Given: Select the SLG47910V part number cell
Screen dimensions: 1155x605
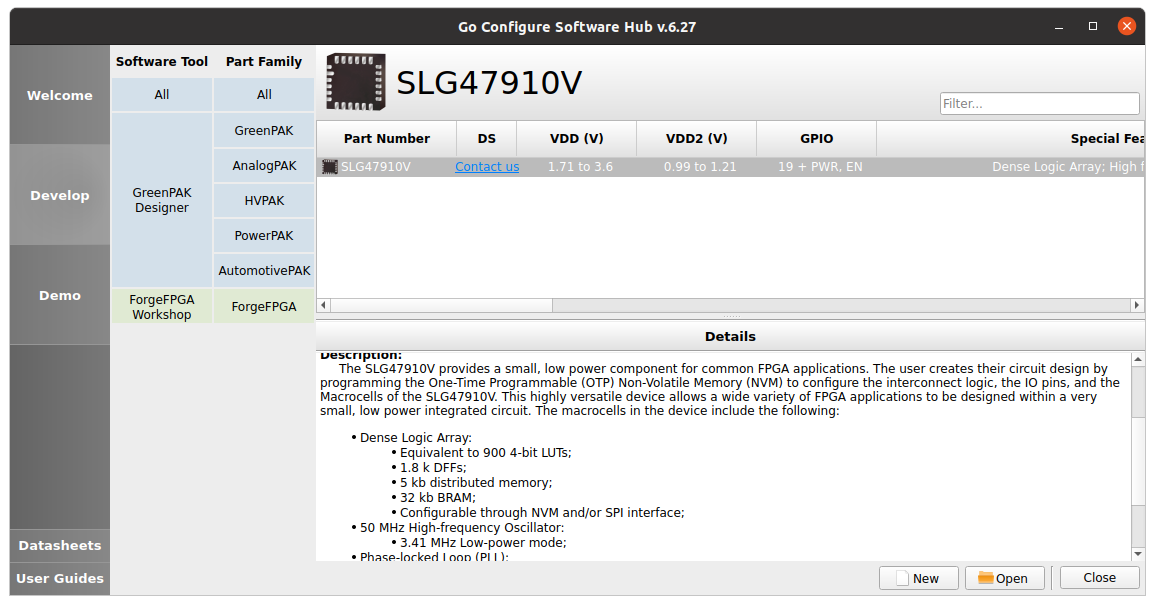Looking at the screenshot, I should (x=387, y=167).
